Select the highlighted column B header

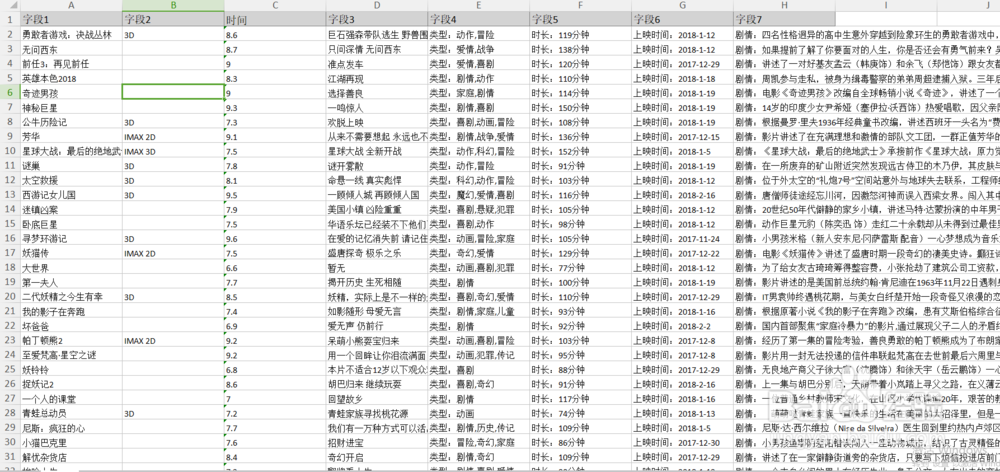pyautogui.click(x=173, y=5)
